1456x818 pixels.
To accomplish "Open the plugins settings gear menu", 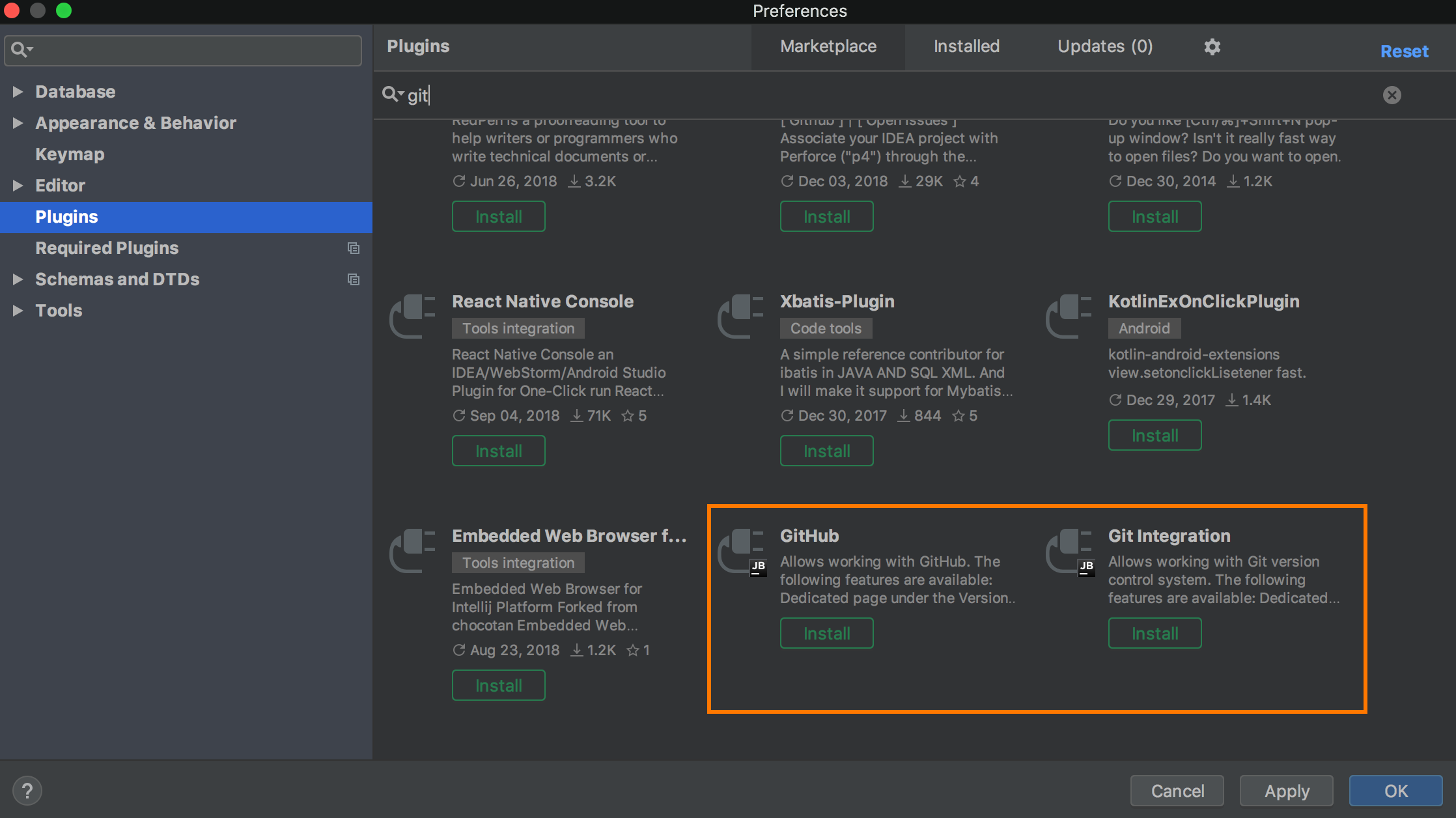I will click(x=1212, y=47).
